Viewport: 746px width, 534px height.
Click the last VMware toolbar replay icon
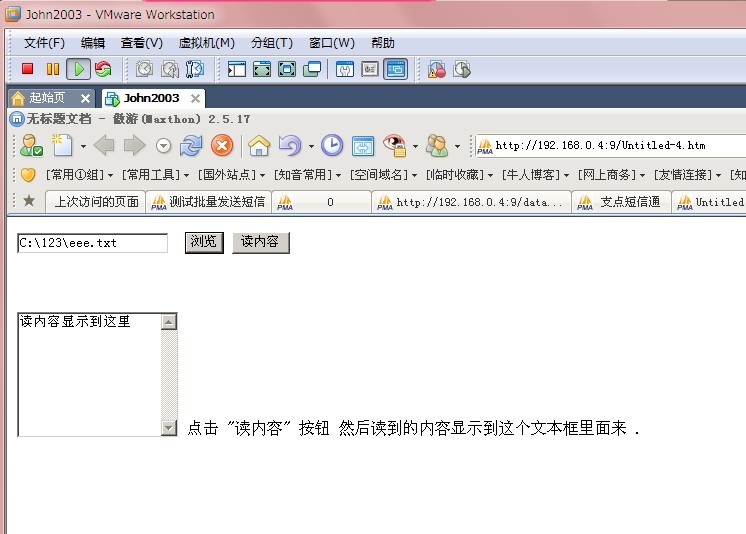coord(462,69)
